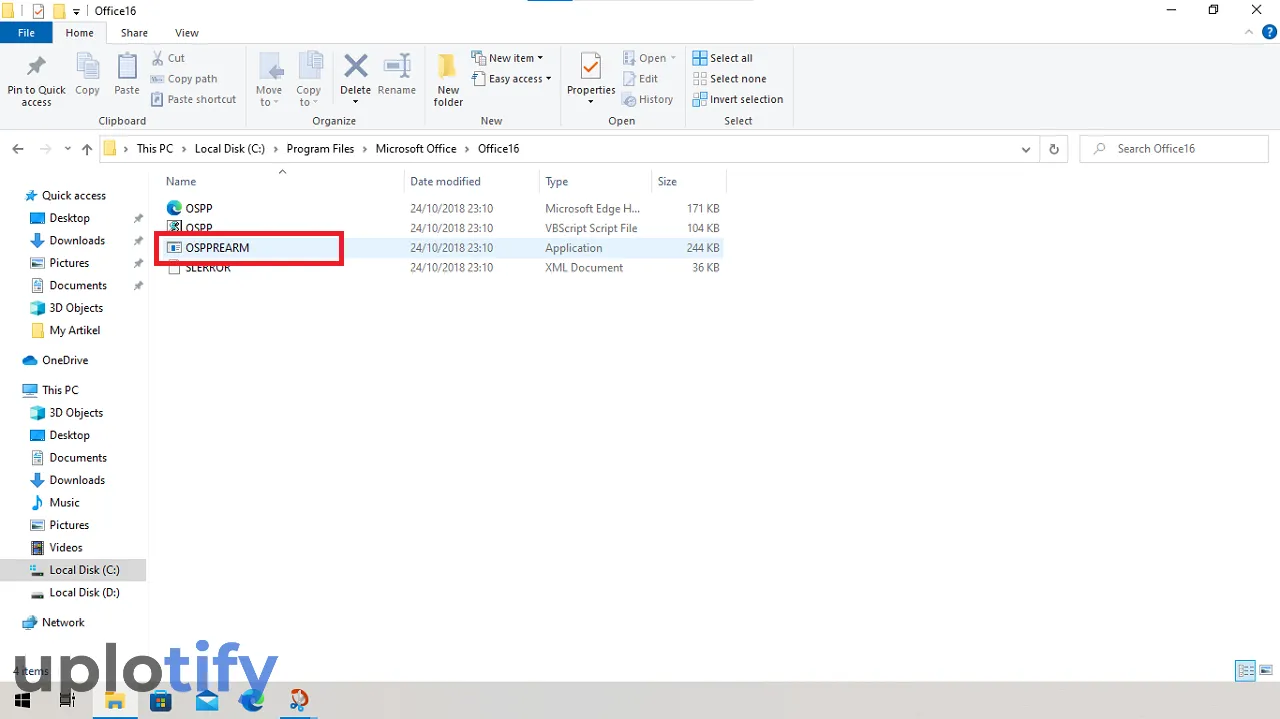Select the SLERROR XML document
The height and width of the screenshot is (719, 1280).
(442, 268)
